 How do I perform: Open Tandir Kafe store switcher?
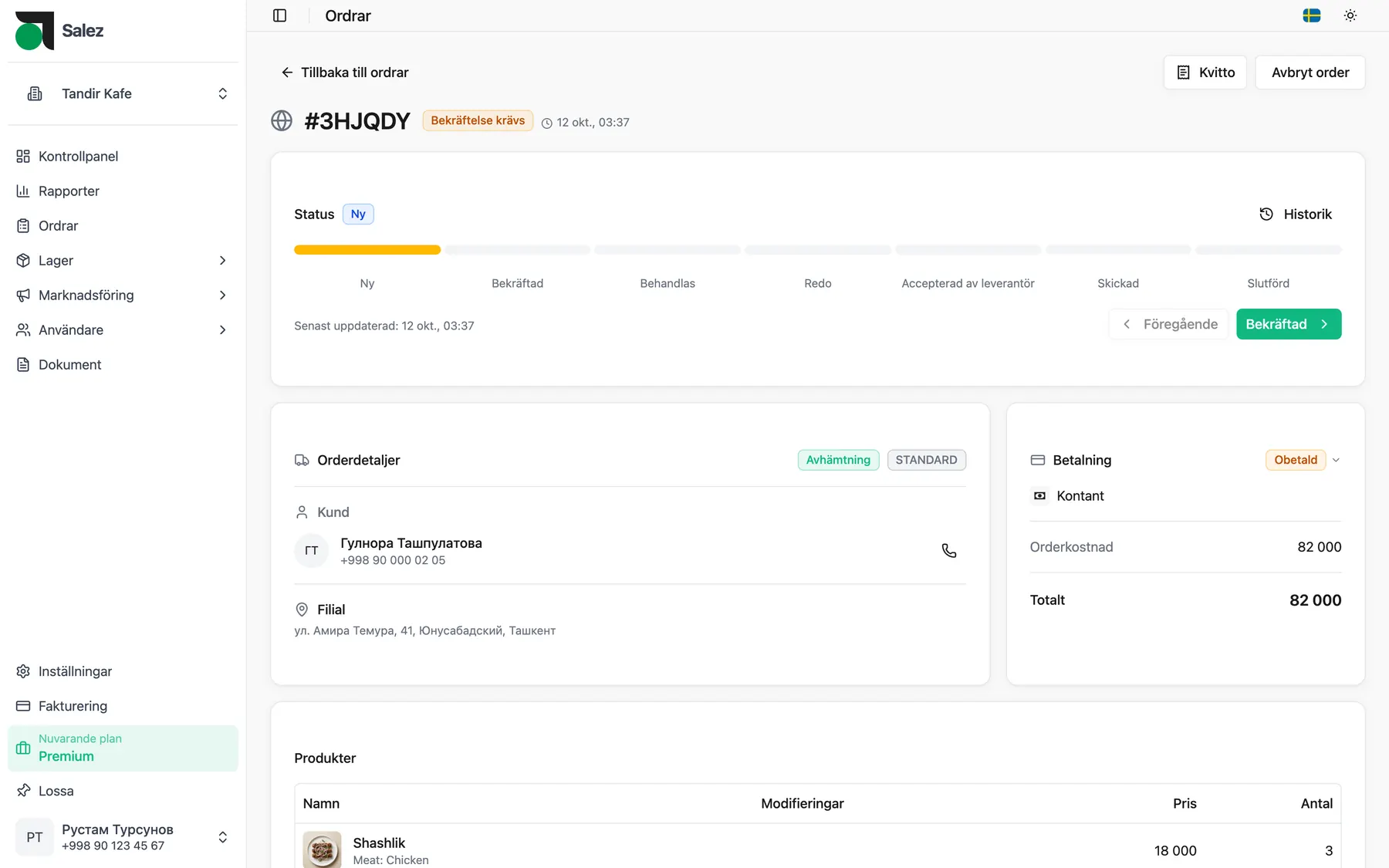click(x=123, y=93)
